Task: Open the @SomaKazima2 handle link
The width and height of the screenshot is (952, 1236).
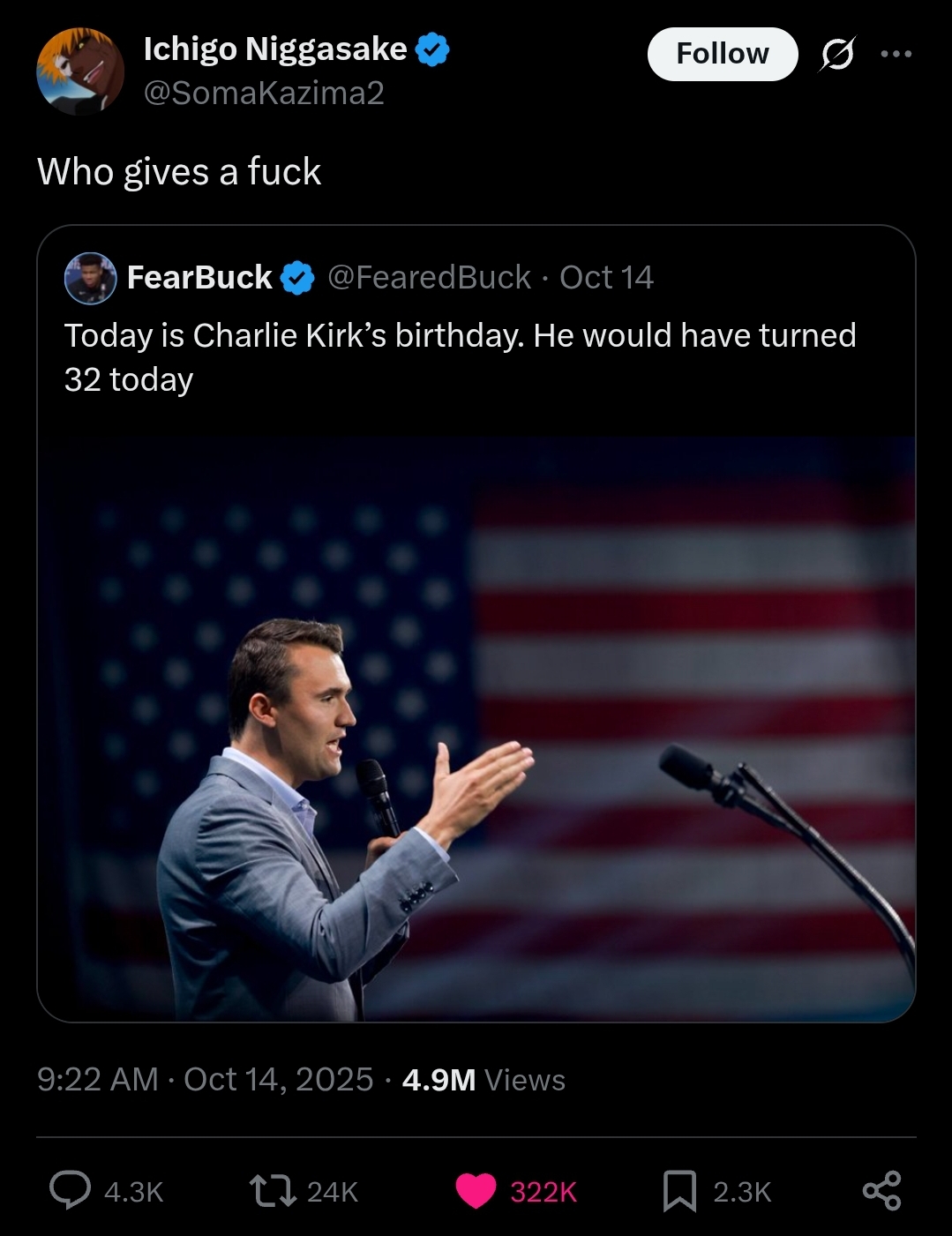Action: click(264, 94)
